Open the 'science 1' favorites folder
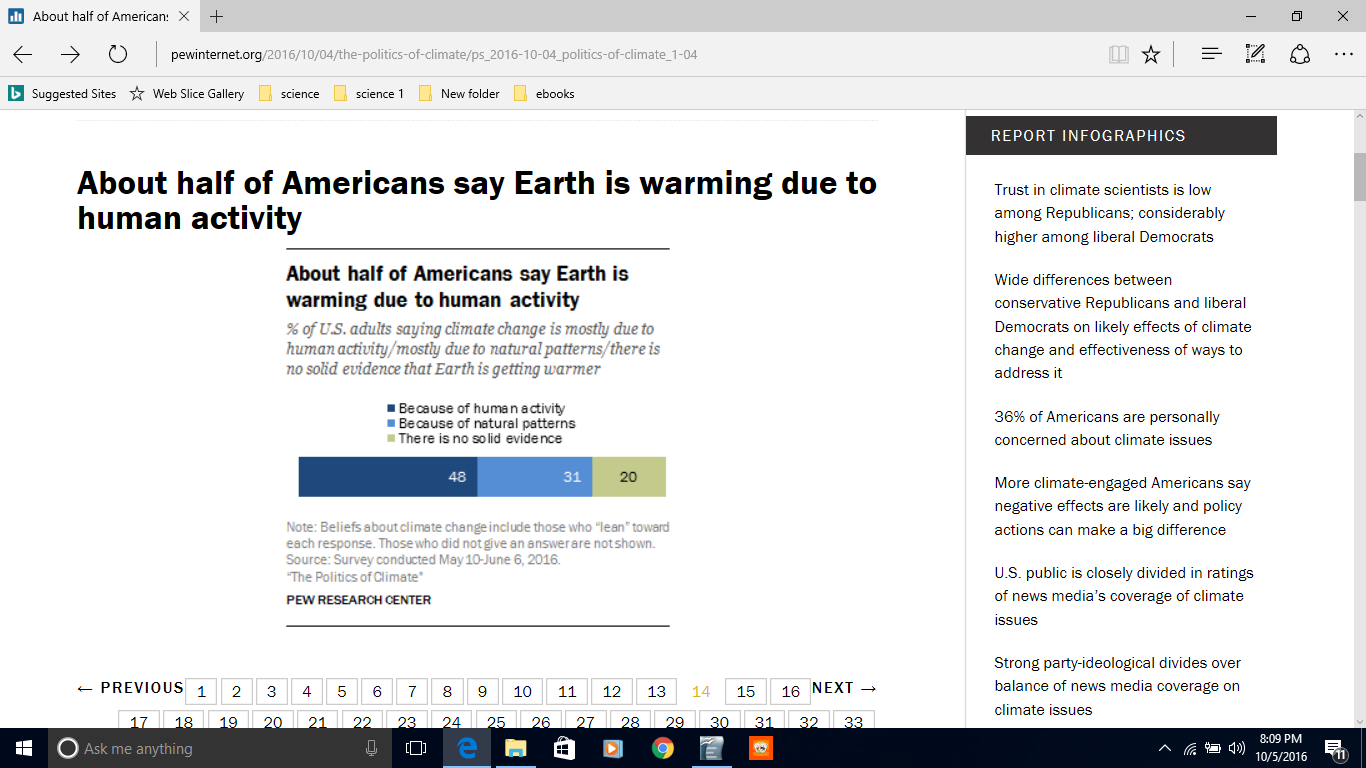This screenshot has height=768, width=1366. click(369, 93)
